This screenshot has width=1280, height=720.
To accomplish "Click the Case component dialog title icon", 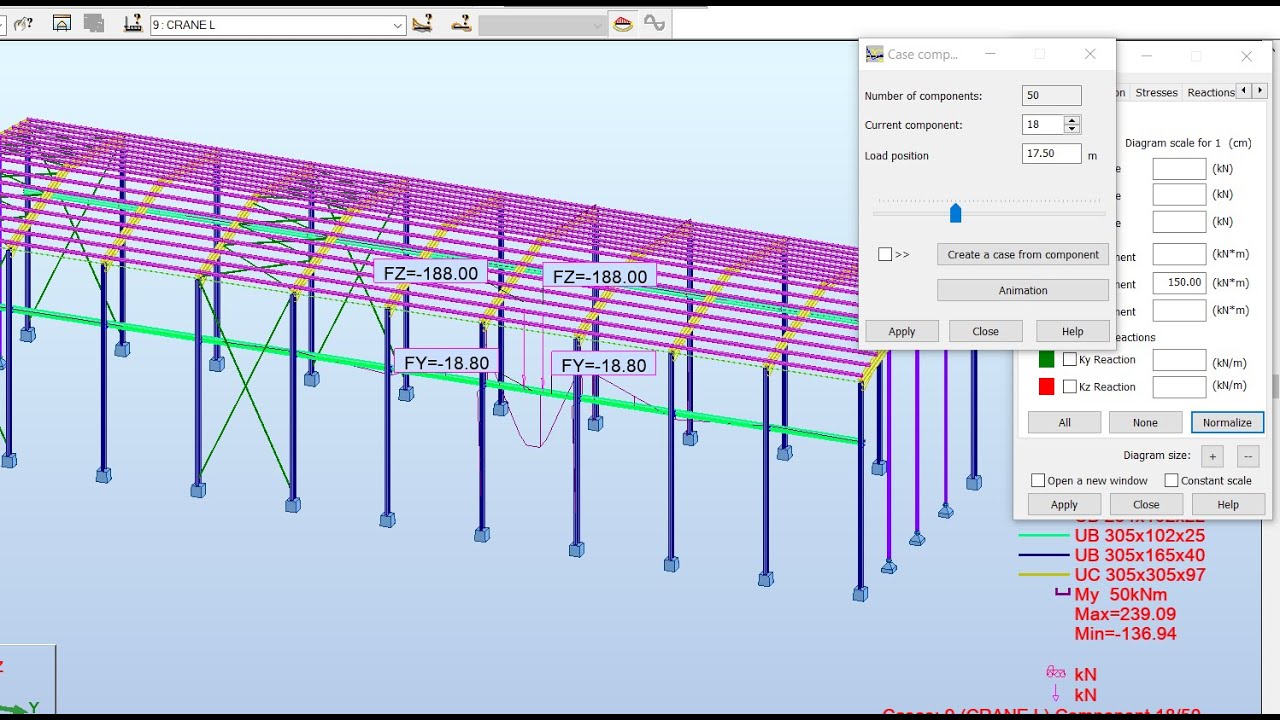I will (x=875, y=54).
